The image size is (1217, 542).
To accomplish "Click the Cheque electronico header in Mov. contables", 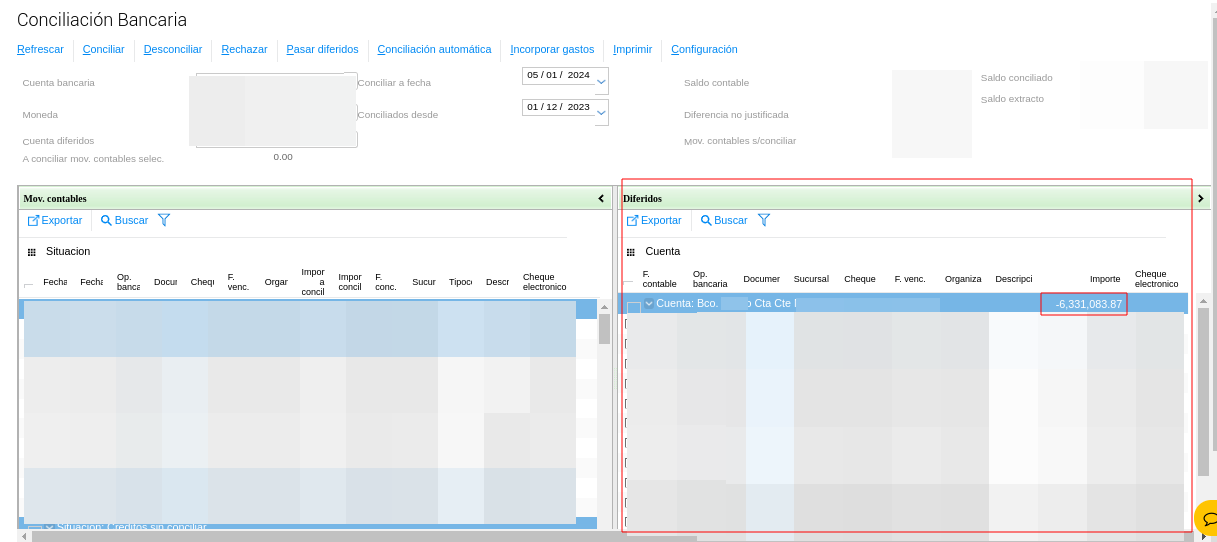I will [x=545, y=282].
